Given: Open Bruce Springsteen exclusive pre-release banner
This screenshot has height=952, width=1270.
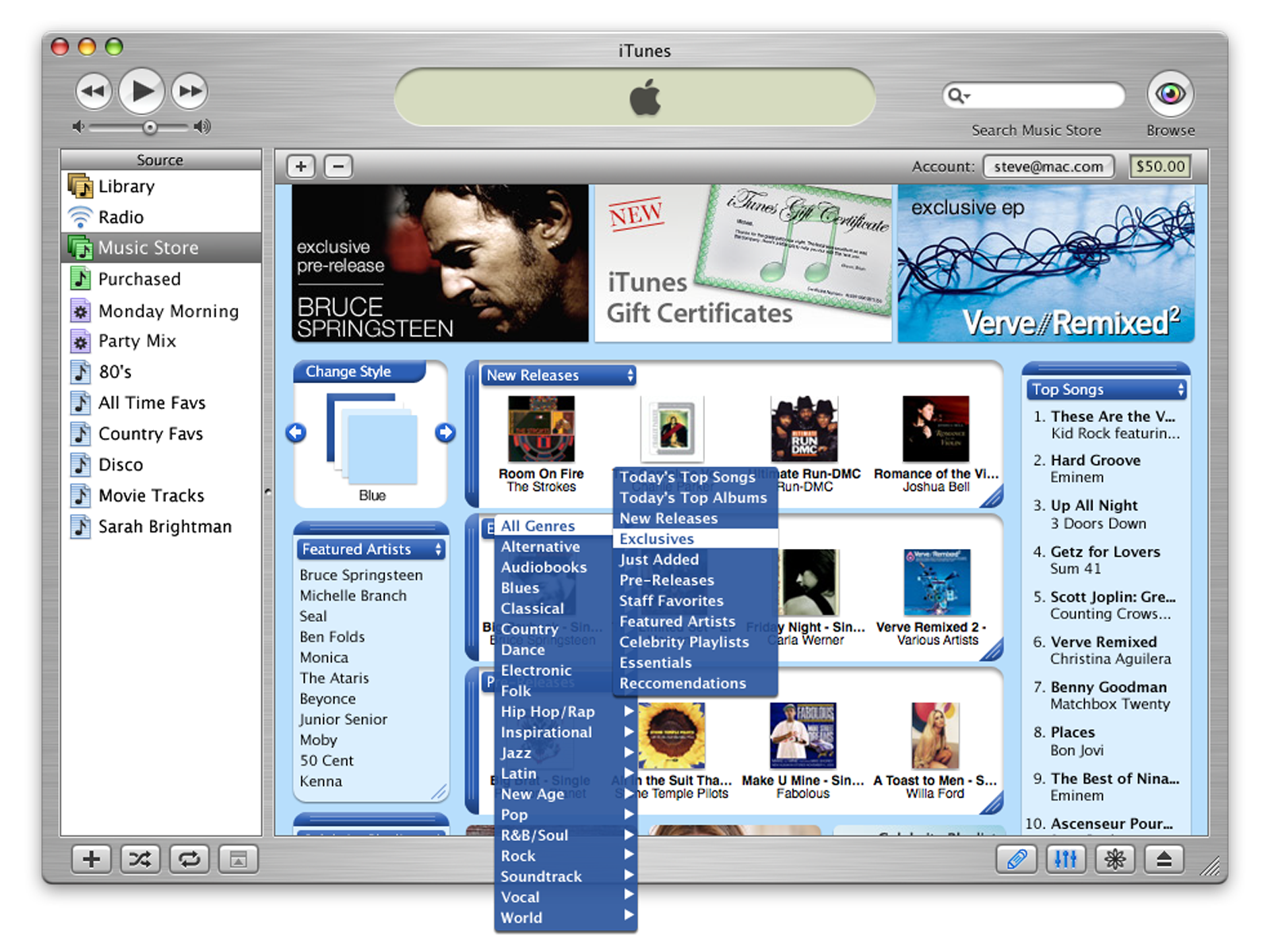Looking at the screenshot, I should 441,263.
